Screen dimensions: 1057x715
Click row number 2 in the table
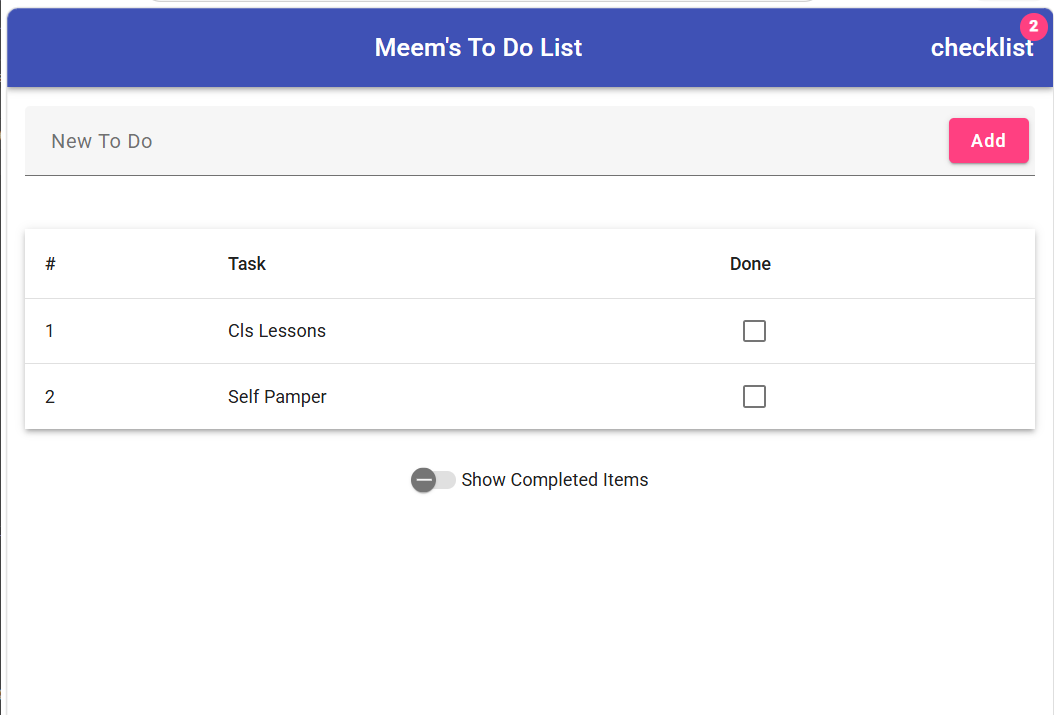click(x=50, y=397)
